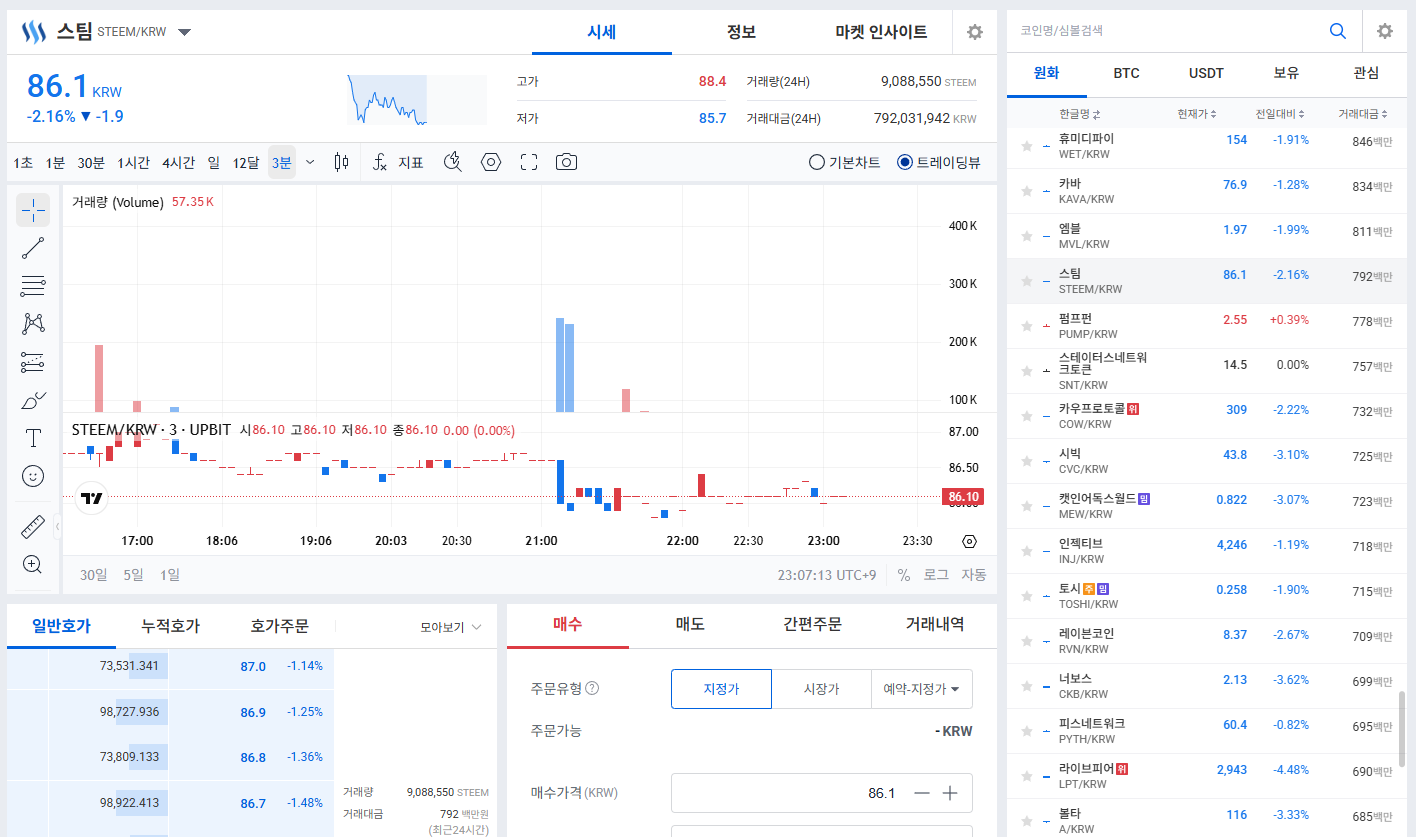The image size is (1416, 837).
Task: Open the hexagon chart settings icon
Action: [x=490, y=162]
